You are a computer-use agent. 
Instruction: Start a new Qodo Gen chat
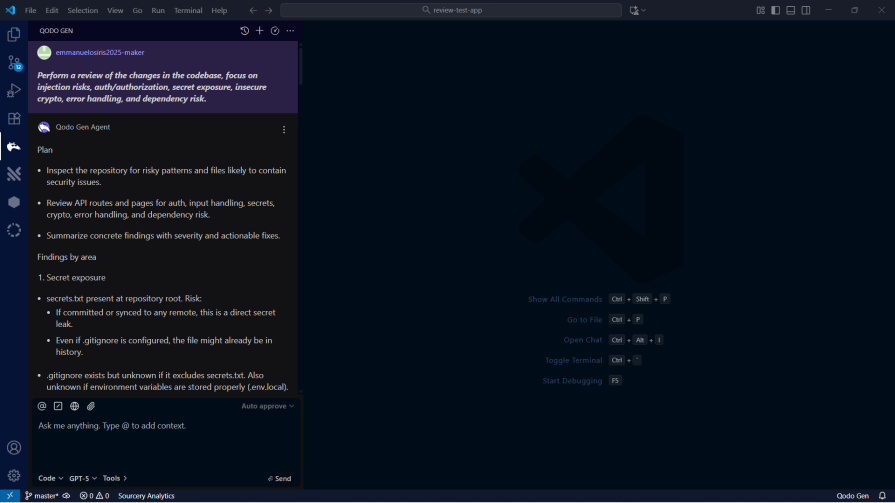(260, 31)
